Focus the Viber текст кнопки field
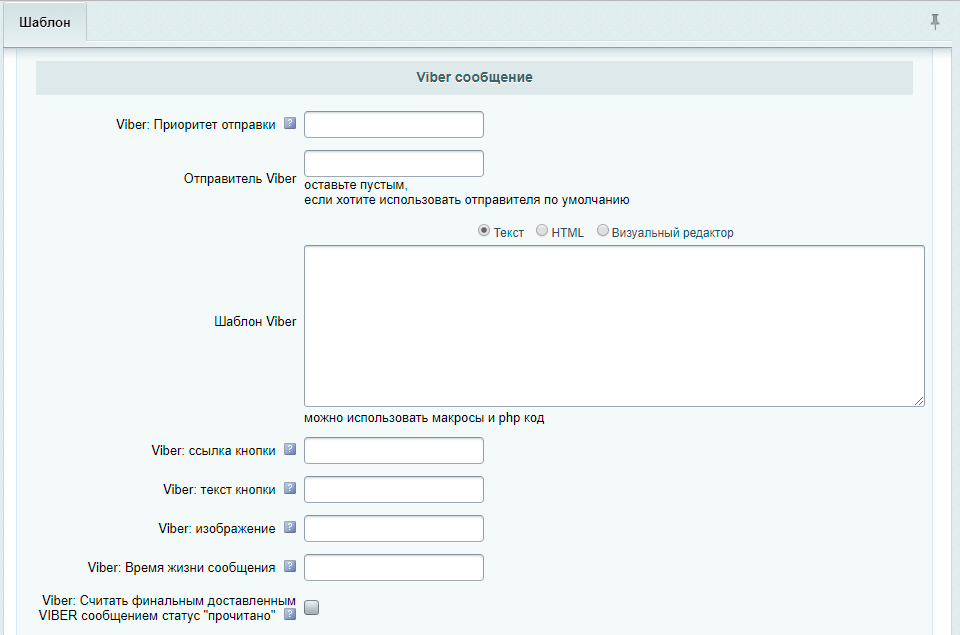Viewport: 960px width, 635px height. pos(394,490)
